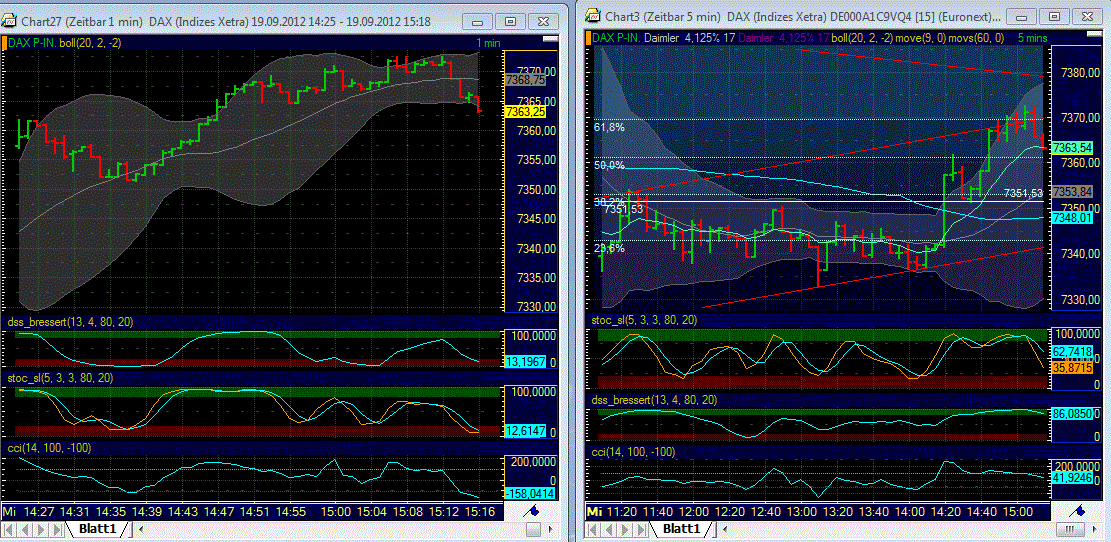Click the cci(14, 100, -100) label in Chart3
This screenshot has height=542, width=1111.
click(633, 452)
